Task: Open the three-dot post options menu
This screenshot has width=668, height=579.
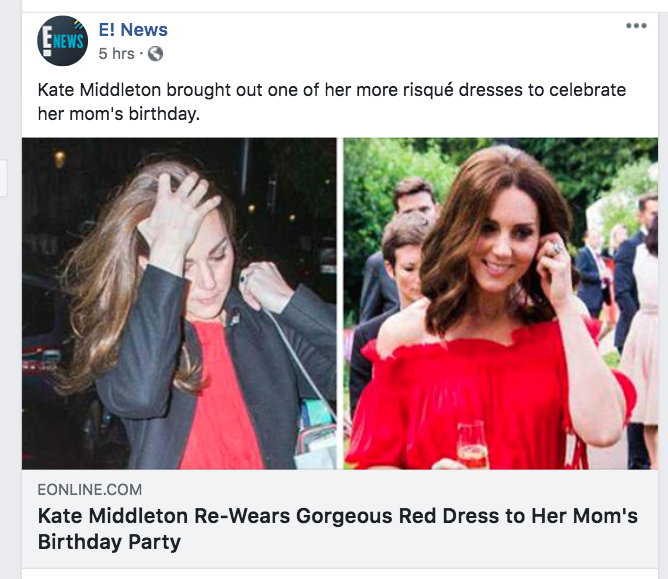Action: click(636, 26)
